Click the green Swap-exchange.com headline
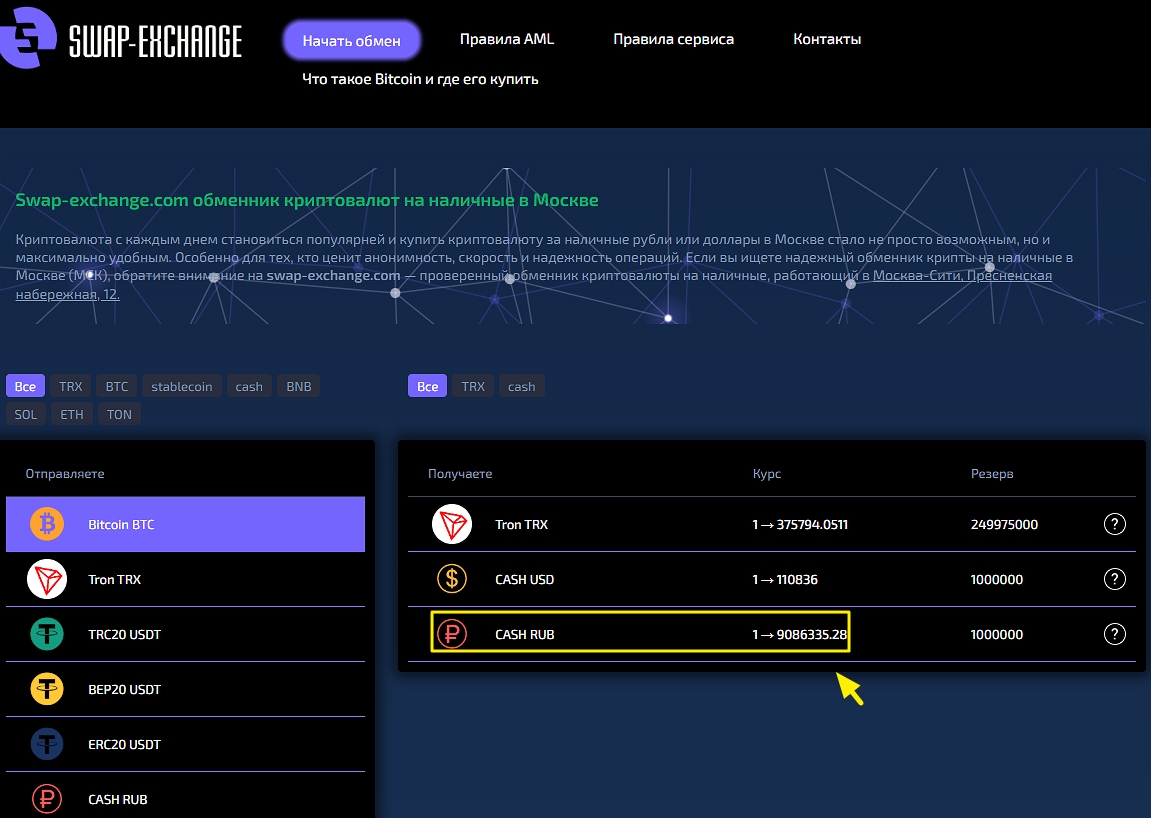The height and width of the screenshot is (818, 1151). 307,200
